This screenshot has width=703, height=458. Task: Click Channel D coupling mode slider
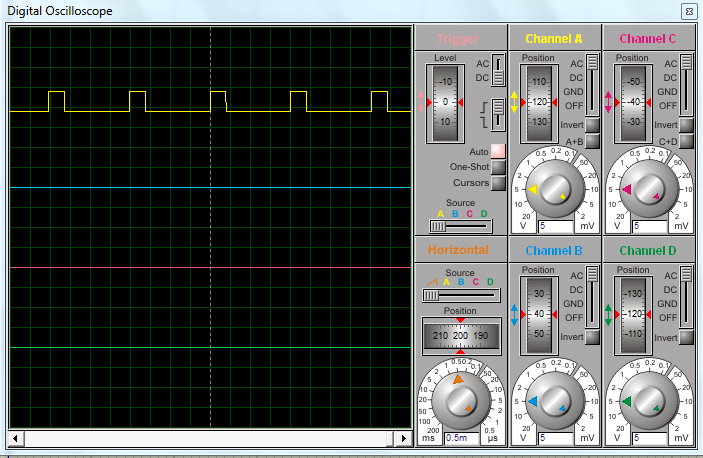click(686, 297)
